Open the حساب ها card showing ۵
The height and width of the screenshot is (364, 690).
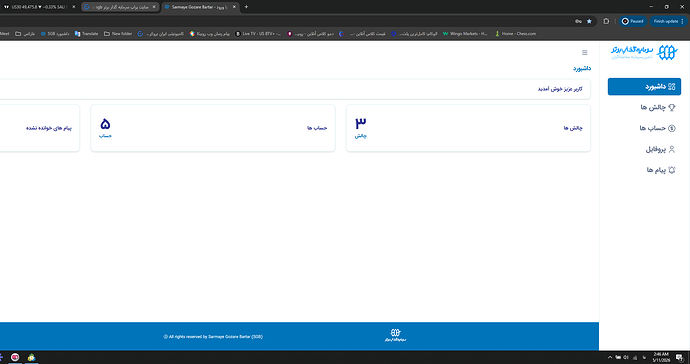point(213,128)
